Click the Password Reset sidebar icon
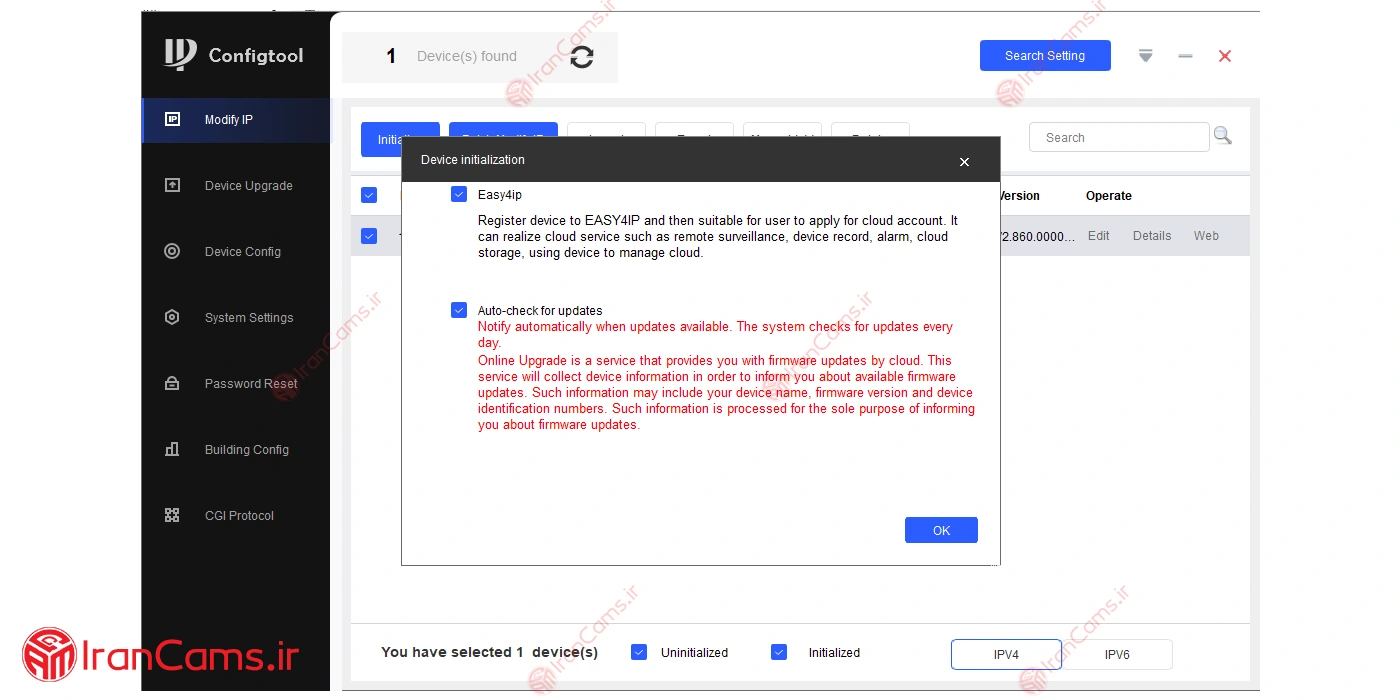The image size is (1400, 700). (172, 383)
